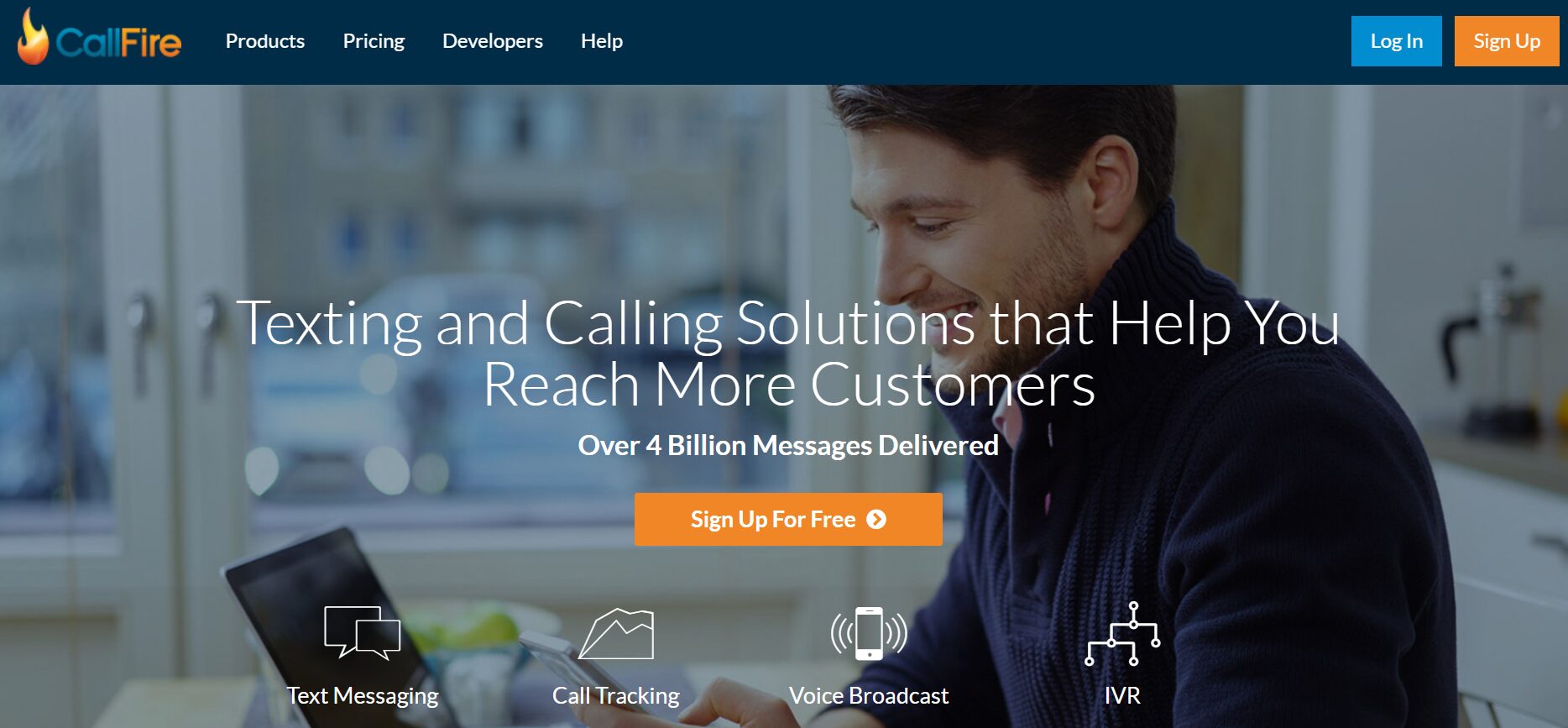1568x728 pixels.
Task: Open the IVR link label
Action: (1122, 696)
